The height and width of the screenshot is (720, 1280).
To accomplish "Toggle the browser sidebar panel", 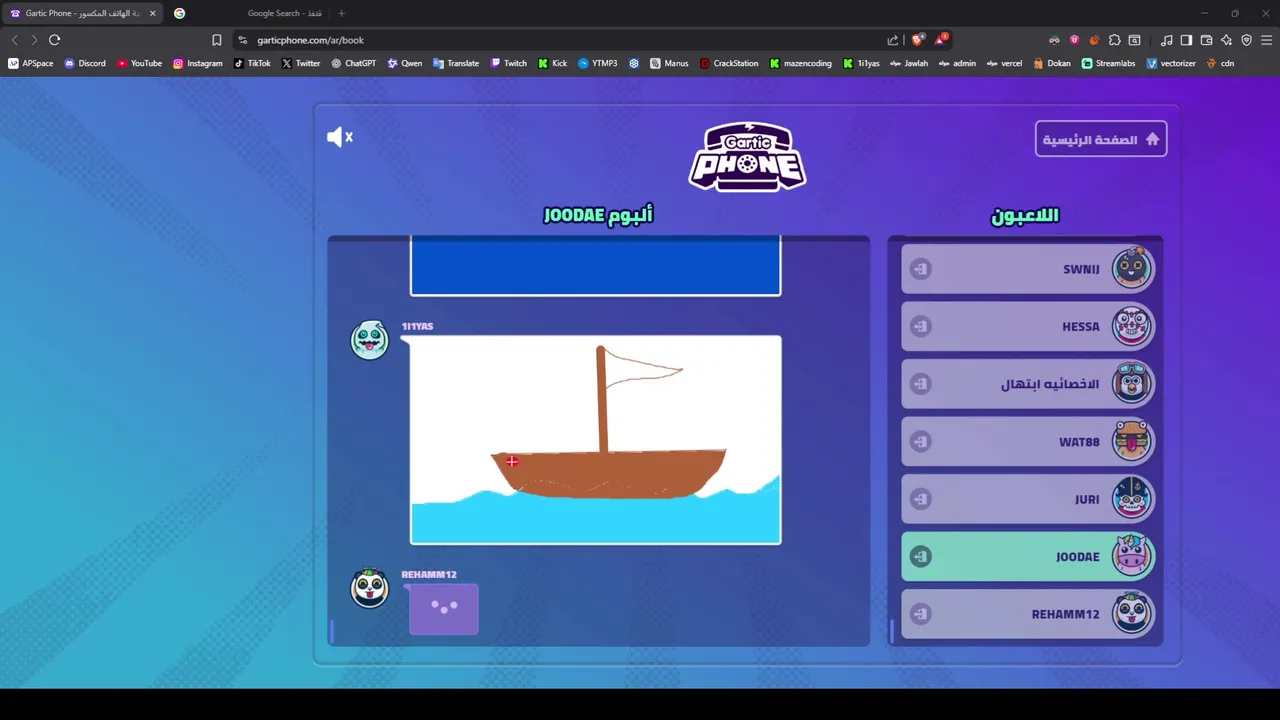I will tap(1186, 40).
